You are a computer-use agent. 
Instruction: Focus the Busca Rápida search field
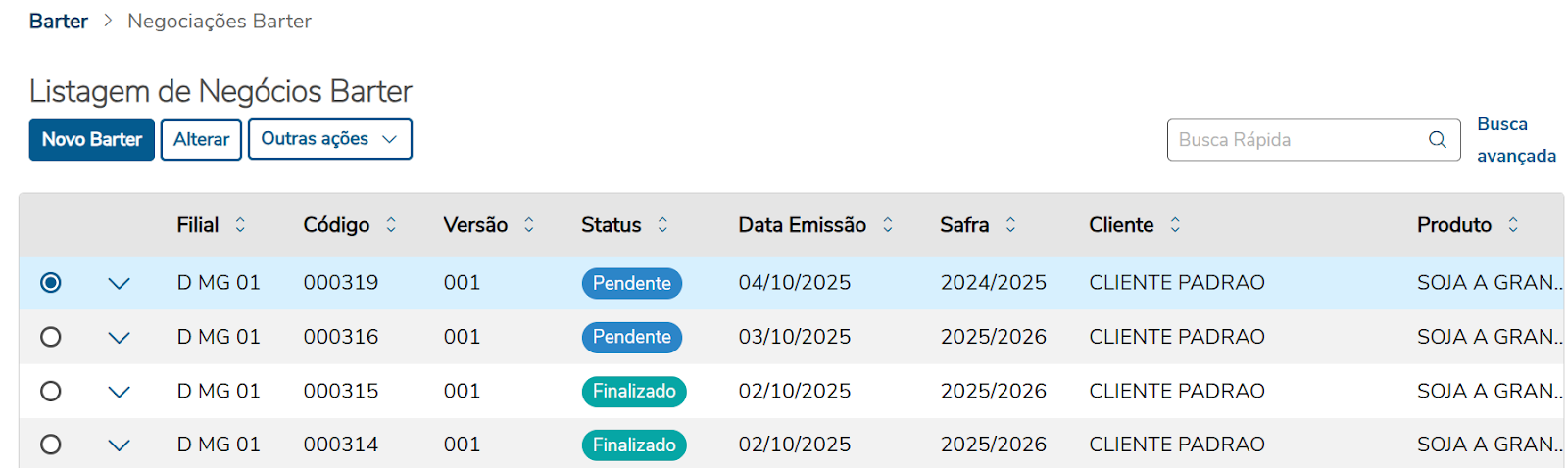[1294, 140]
